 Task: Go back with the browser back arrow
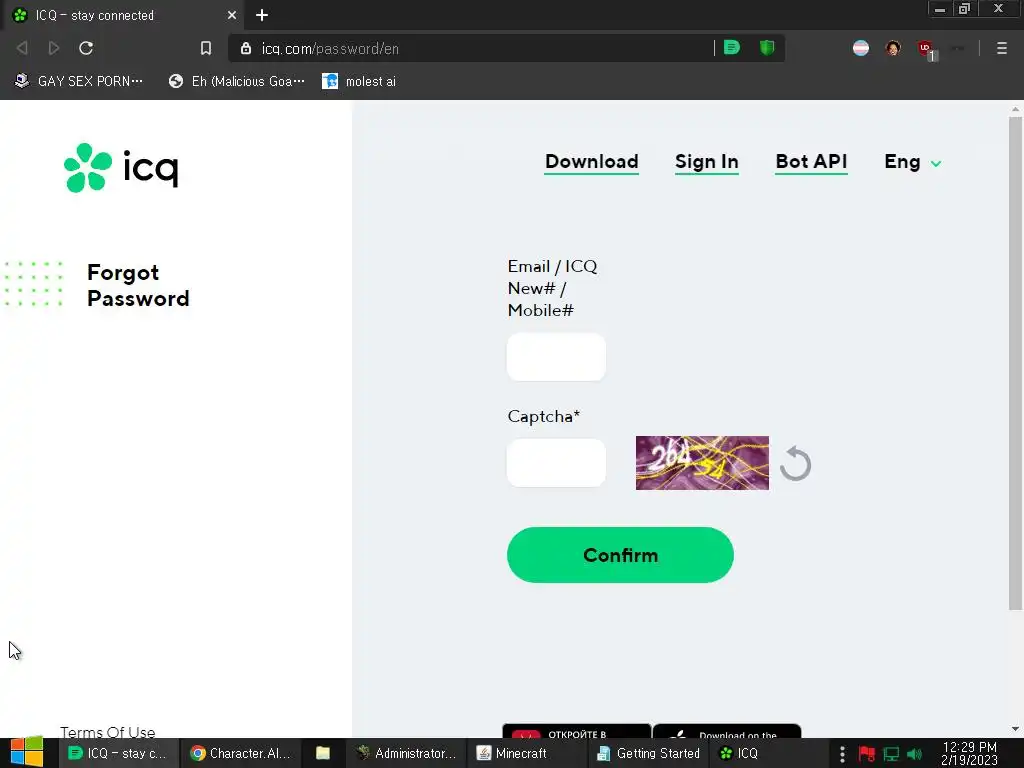(x=22, y=48)
